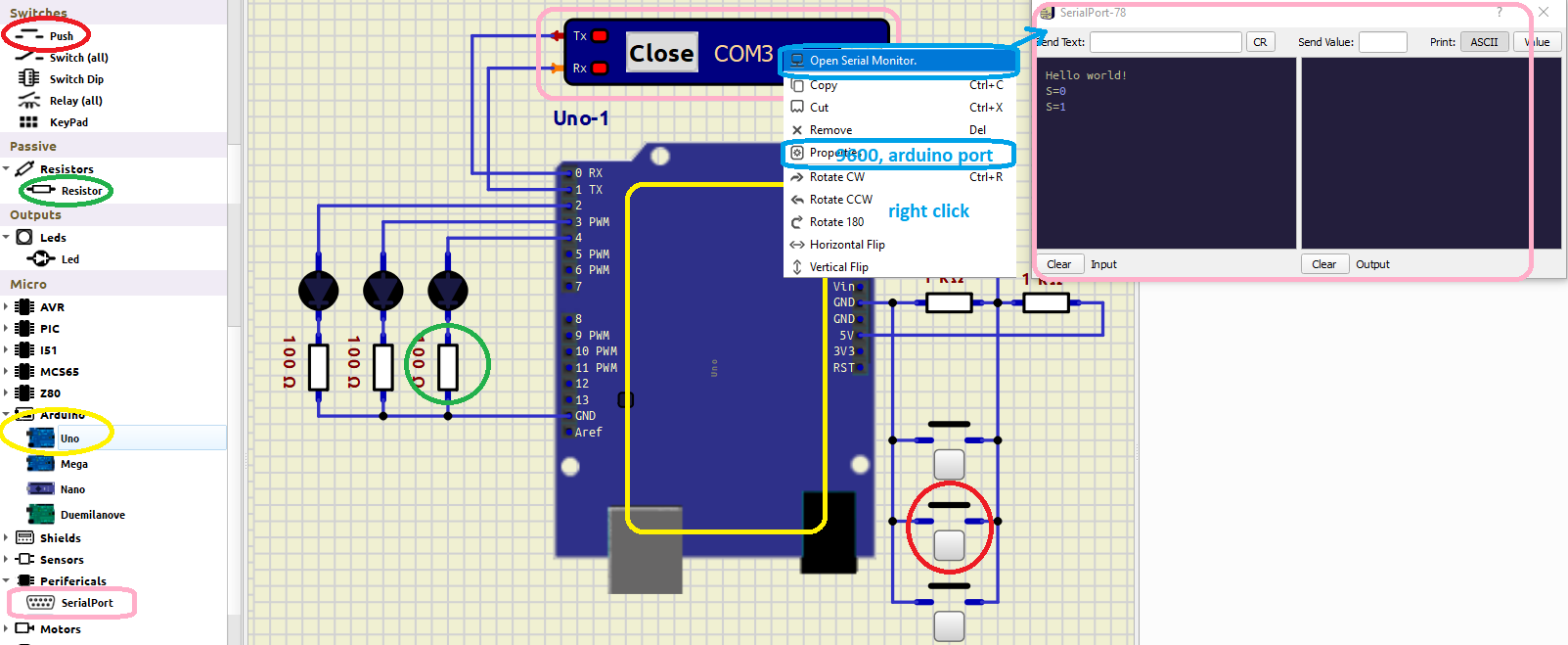Click the Leds category icon
1568x645 pixels.
click(24, 238)
